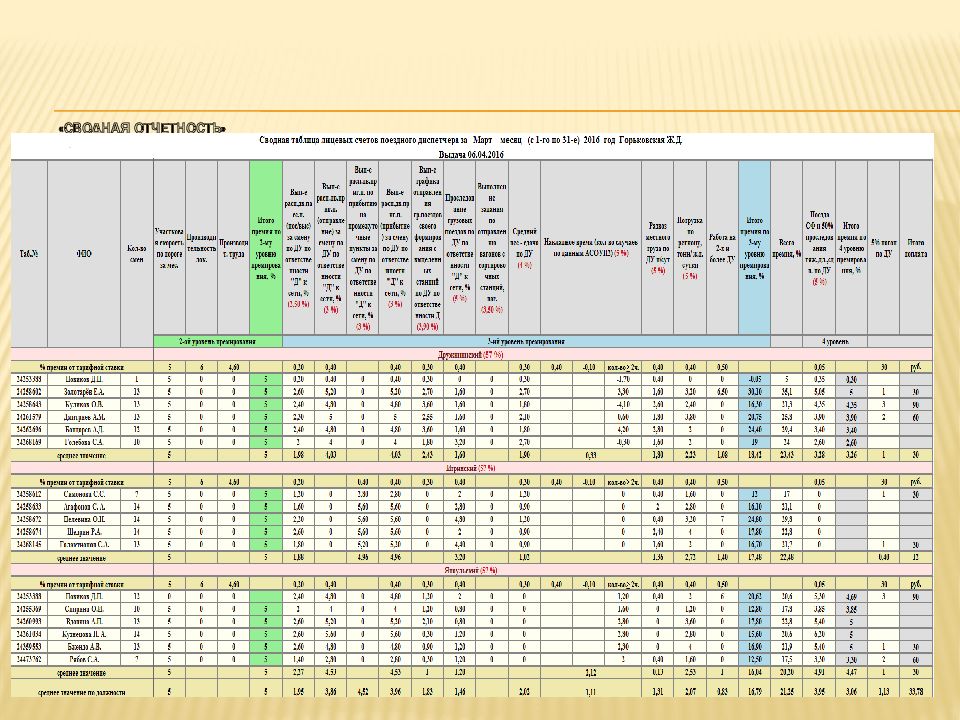The image size is (960, 720).
Task: Select the bottom-row value "21,25"
Action: 786,692
